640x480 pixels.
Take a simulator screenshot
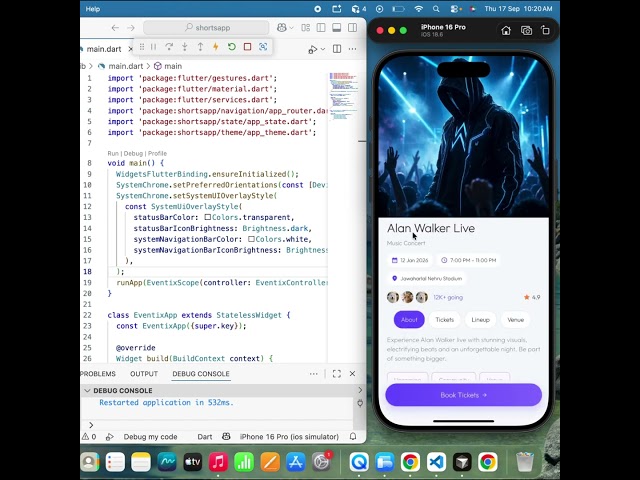[x=526, y=31]
